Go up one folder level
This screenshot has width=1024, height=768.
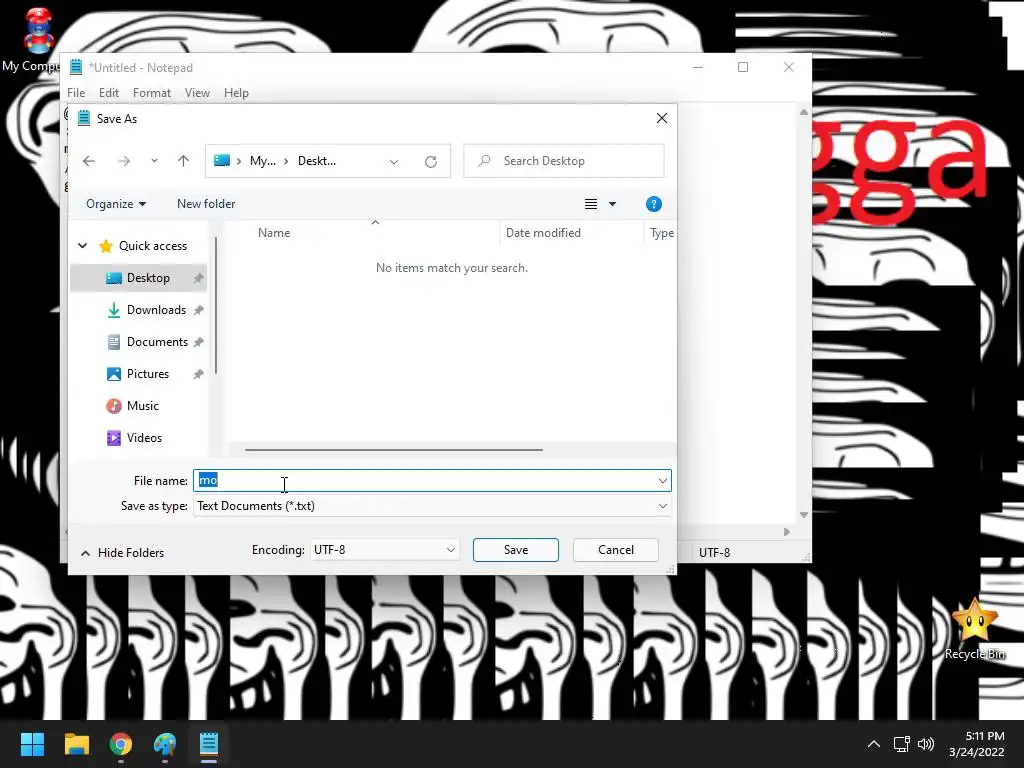(x=183, y=161)
